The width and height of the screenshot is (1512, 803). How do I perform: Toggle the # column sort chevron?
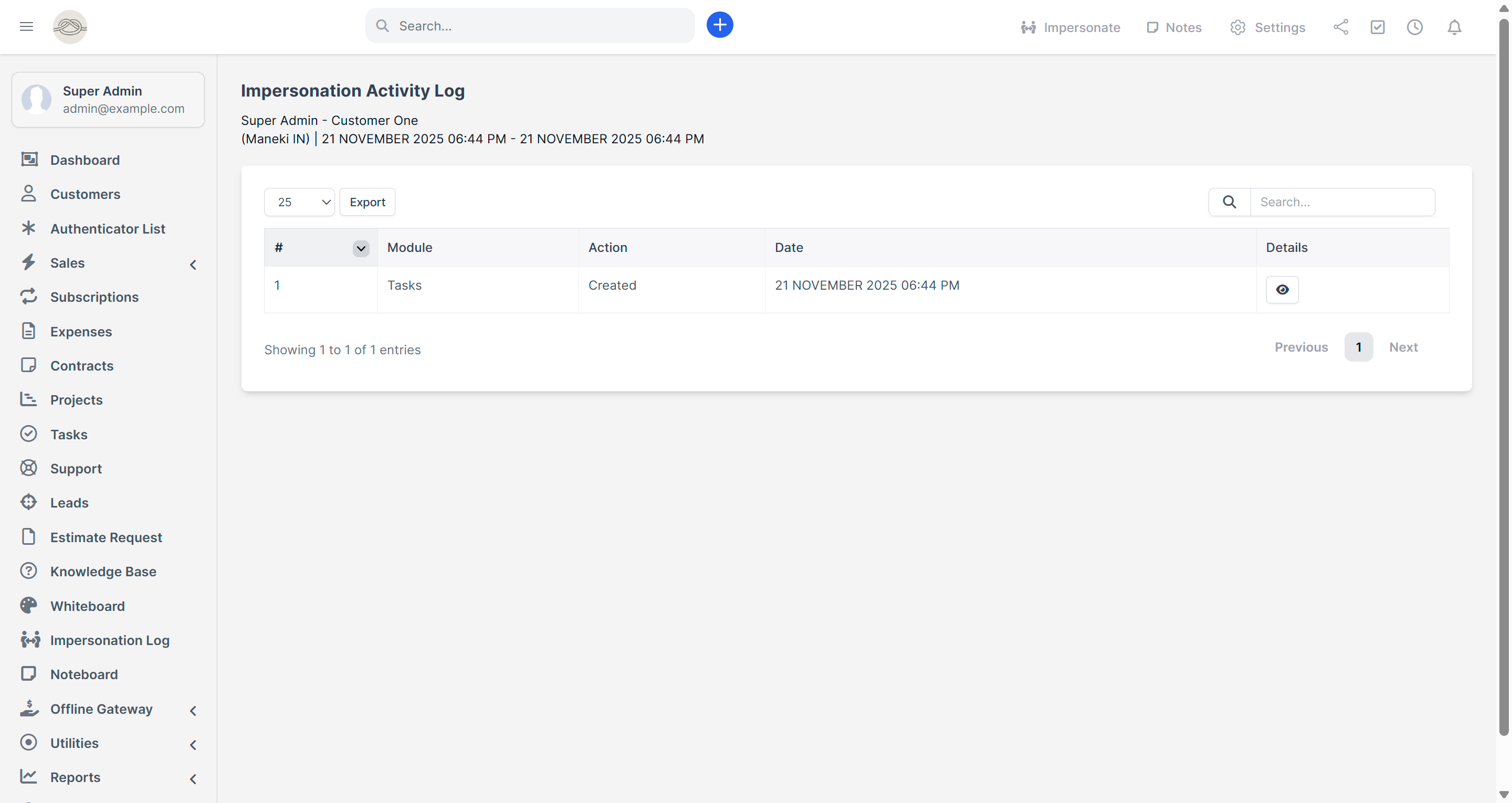coord(361,248)
